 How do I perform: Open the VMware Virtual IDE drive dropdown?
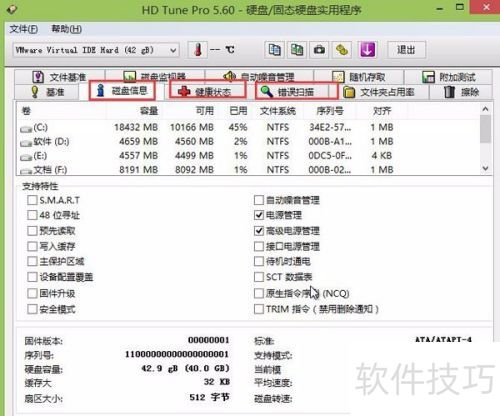96,50
